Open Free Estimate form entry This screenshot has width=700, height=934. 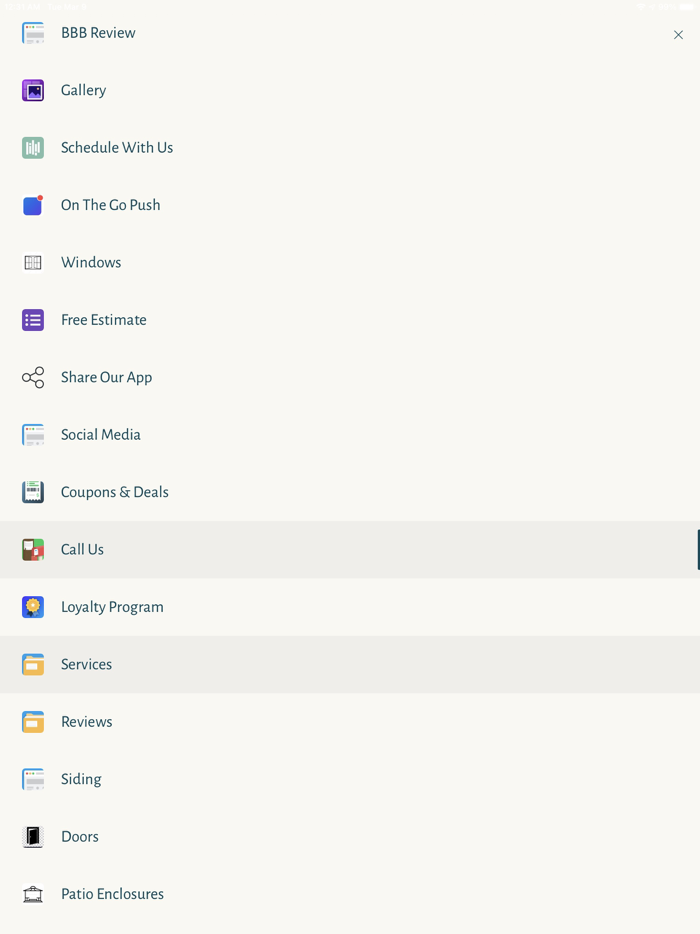click(x=104, y=320)
